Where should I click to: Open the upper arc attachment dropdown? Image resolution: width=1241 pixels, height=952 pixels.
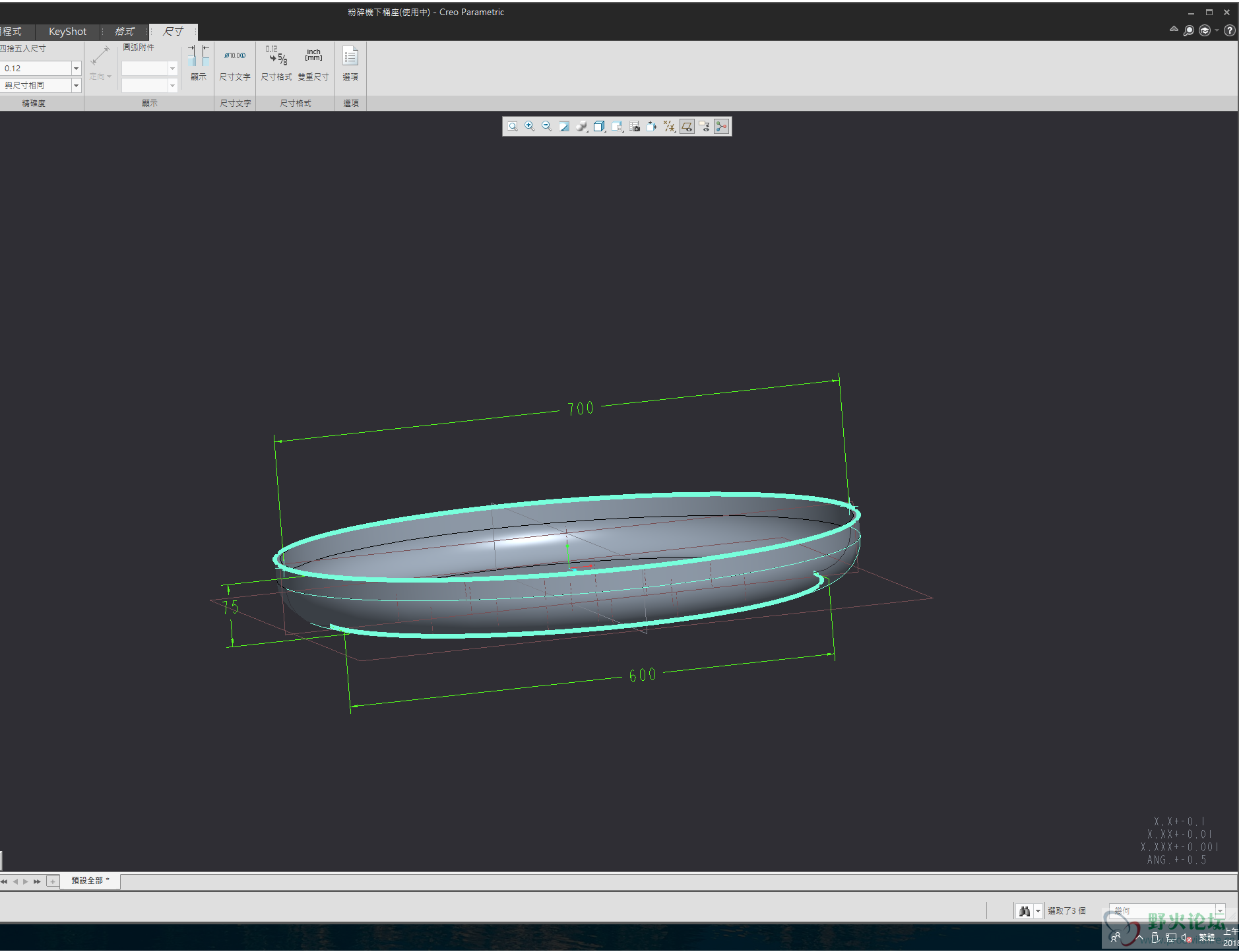pos(173,69)
